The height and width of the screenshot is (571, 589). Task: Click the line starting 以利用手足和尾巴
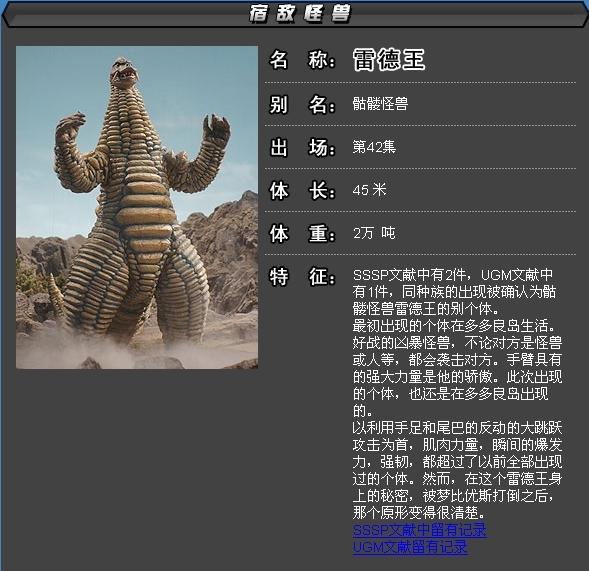coord(457,427)
